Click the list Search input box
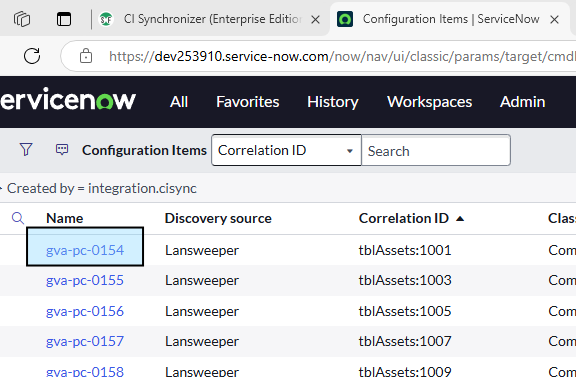576x377 pixels. tap(436, 150)
